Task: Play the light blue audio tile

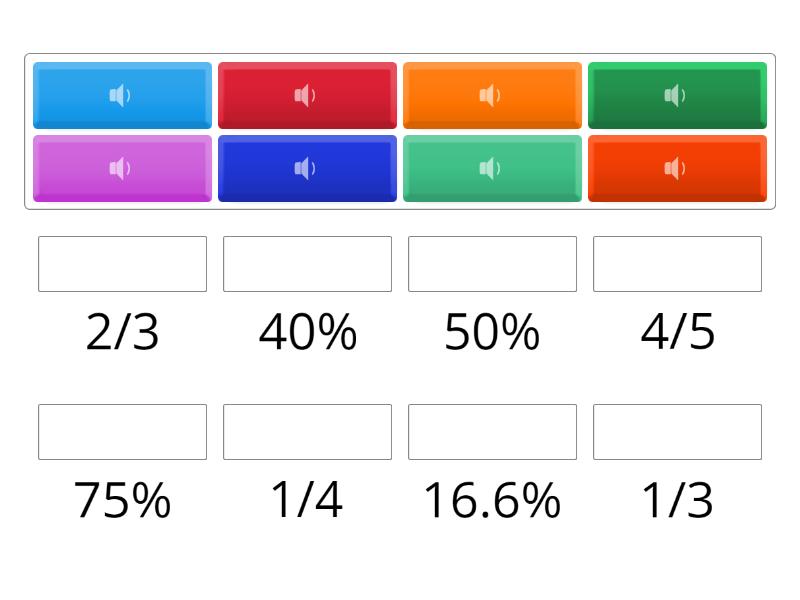Action: [121, 96]
